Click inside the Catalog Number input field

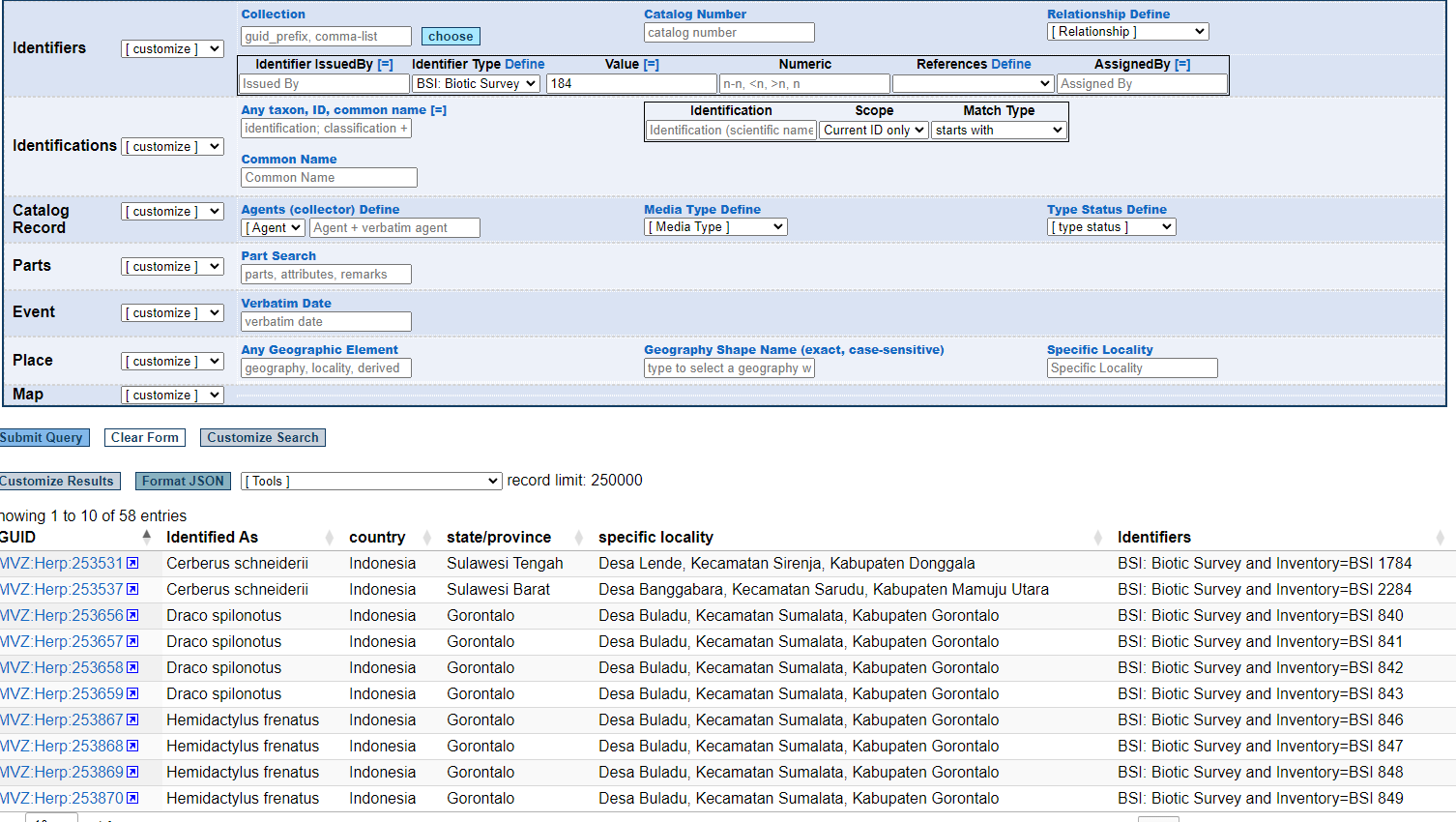click(x=728, y=32)
